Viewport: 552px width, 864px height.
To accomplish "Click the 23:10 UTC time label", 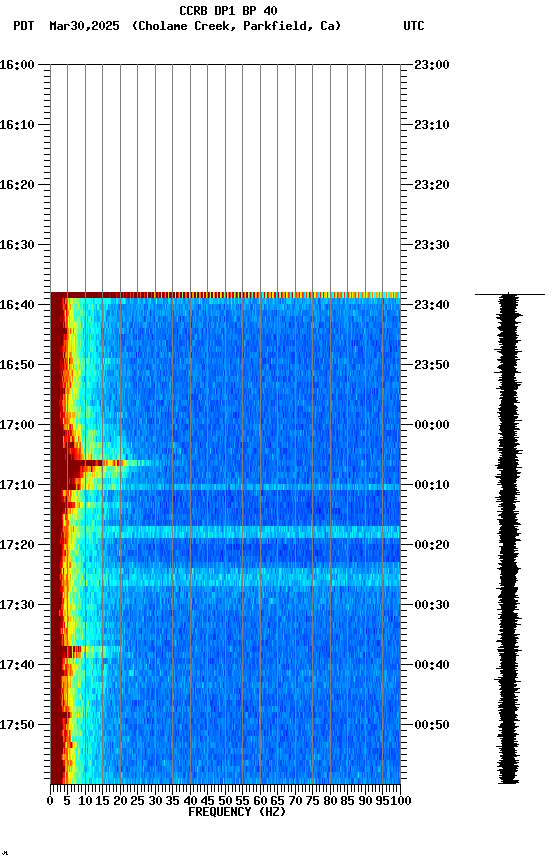I will click(x=432, y=125).
